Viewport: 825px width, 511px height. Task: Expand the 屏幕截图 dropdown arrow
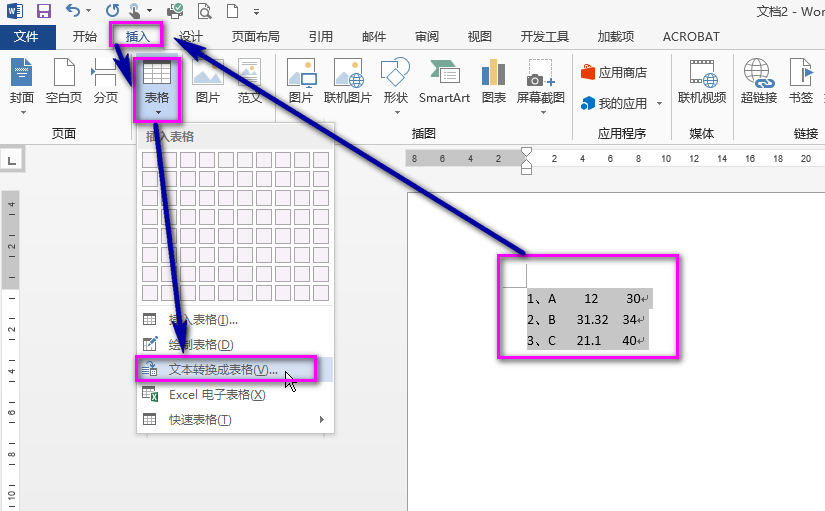pyautogui.click(x=543, y=113)
